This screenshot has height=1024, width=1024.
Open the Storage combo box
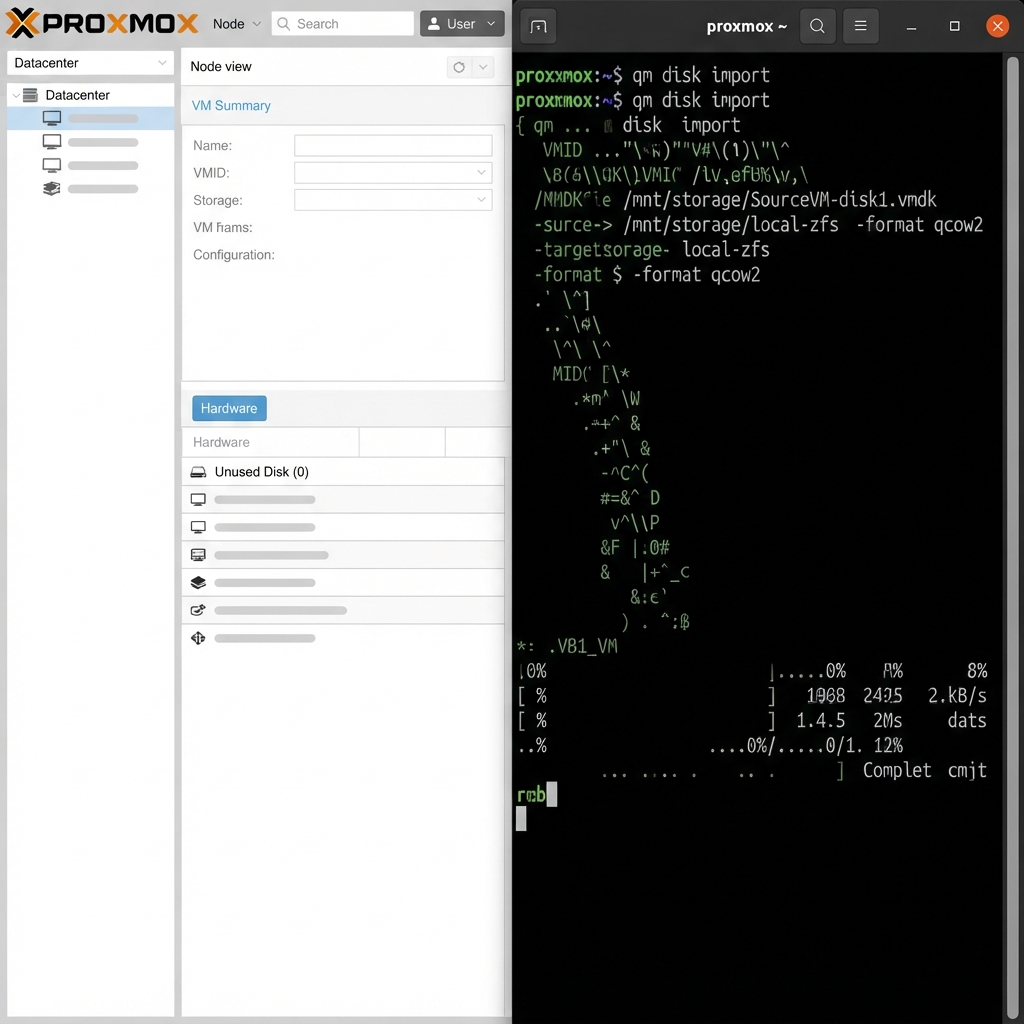[393, 200]
